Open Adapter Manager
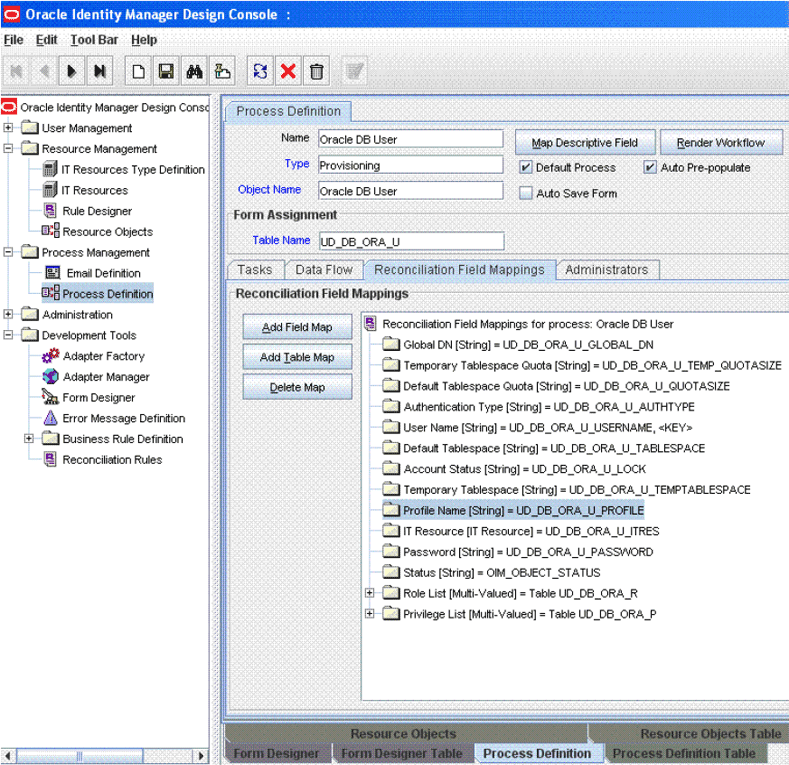This screenshot has height=765, width=789. click(106, 376)
